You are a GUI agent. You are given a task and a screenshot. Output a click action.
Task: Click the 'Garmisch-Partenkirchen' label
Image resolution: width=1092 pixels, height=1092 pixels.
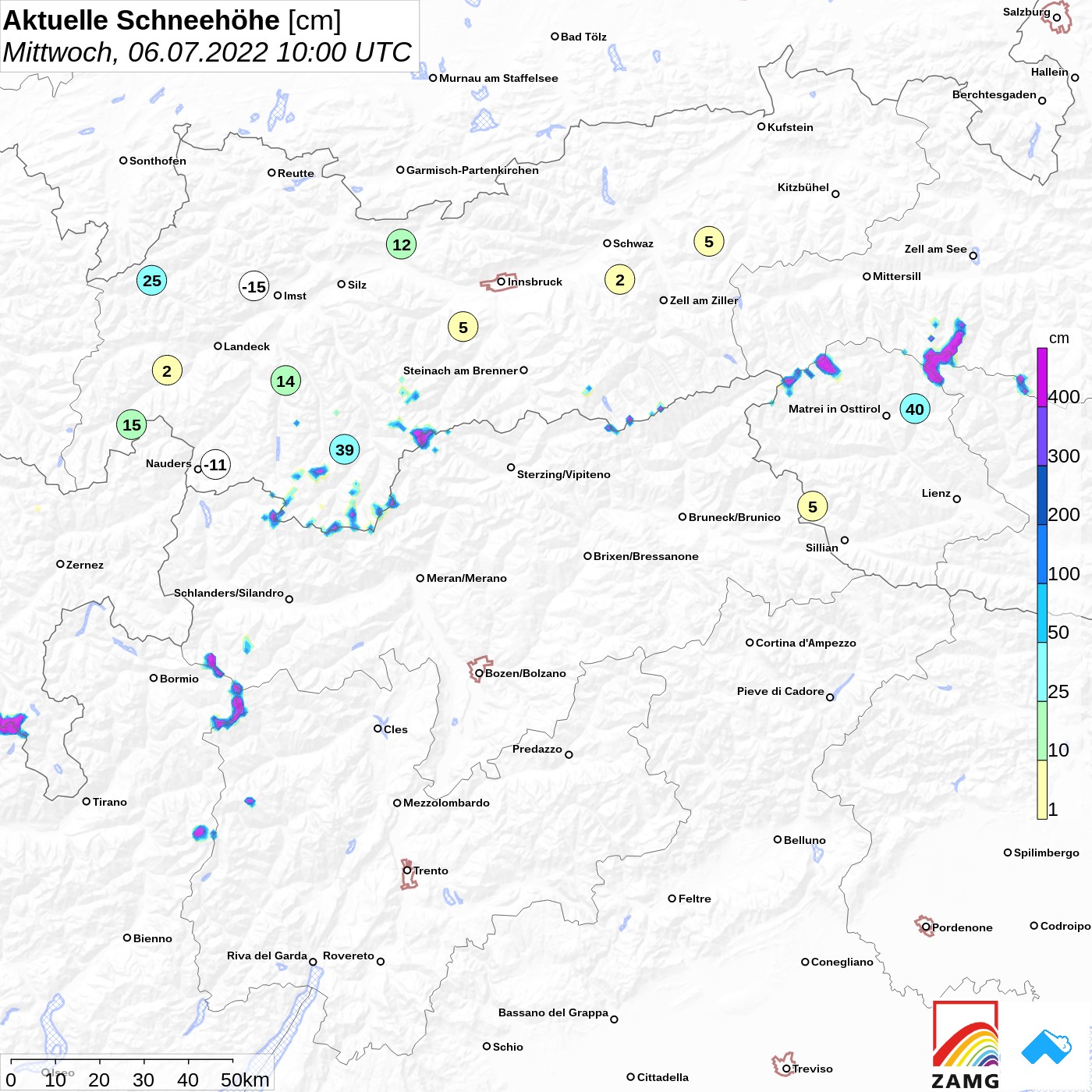(473, 170)
